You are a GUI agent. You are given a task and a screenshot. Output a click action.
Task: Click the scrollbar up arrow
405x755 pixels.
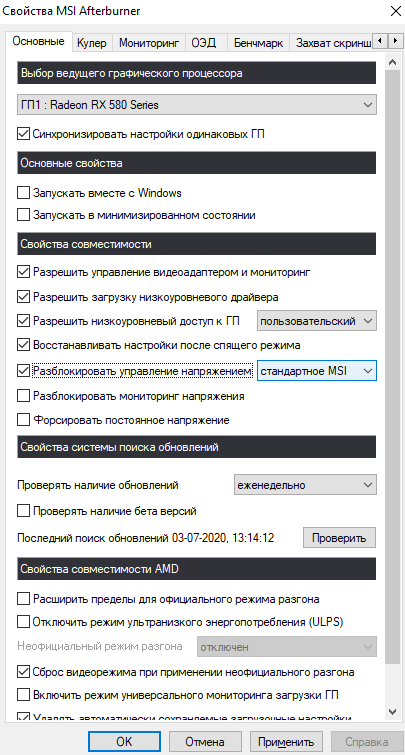(392, 63)
